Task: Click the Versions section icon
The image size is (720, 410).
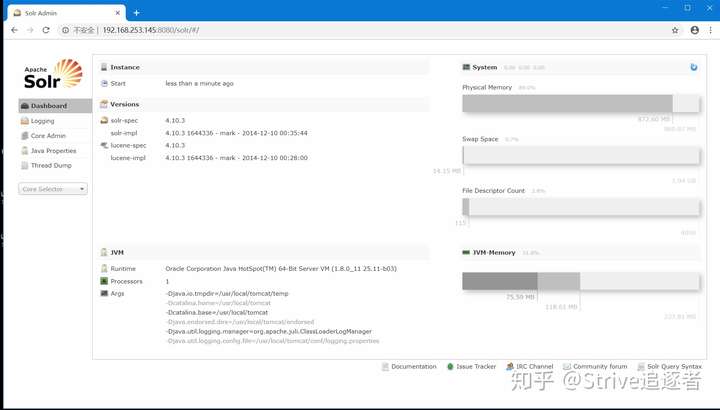Action: click(x=104, y=104)
